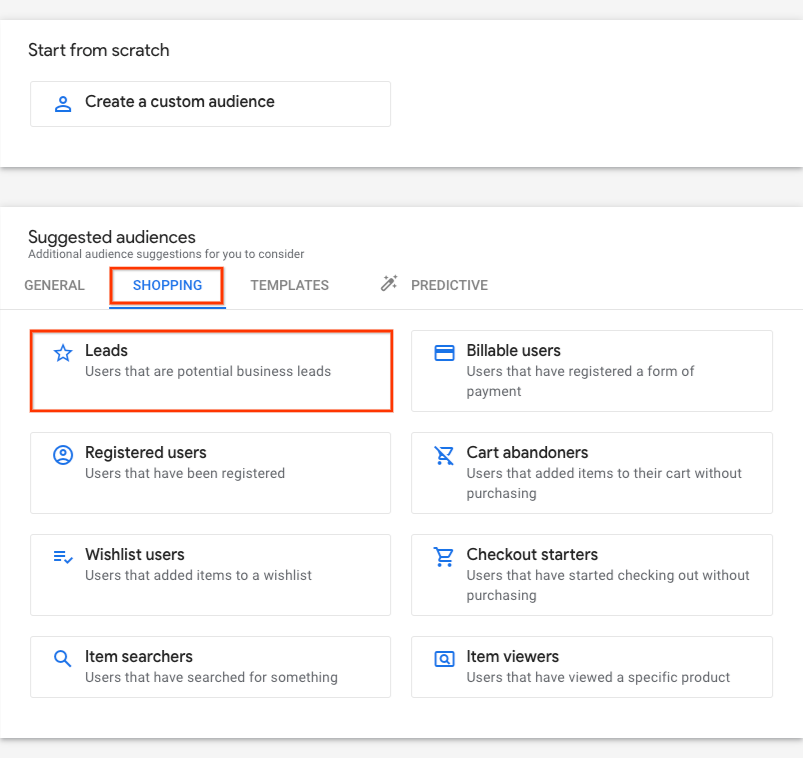Click the star icon on Leads card

pyautogui.click(x=63, y=353)
